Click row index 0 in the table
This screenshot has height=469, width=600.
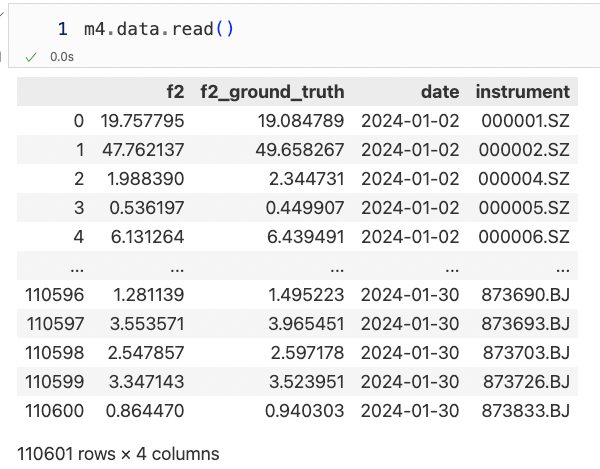pos(79,121)
